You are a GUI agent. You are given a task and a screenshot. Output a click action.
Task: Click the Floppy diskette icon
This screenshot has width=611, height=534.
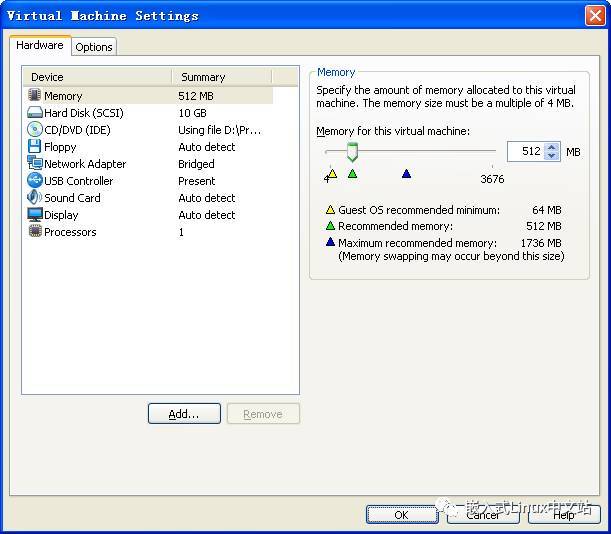pos(34,147)
